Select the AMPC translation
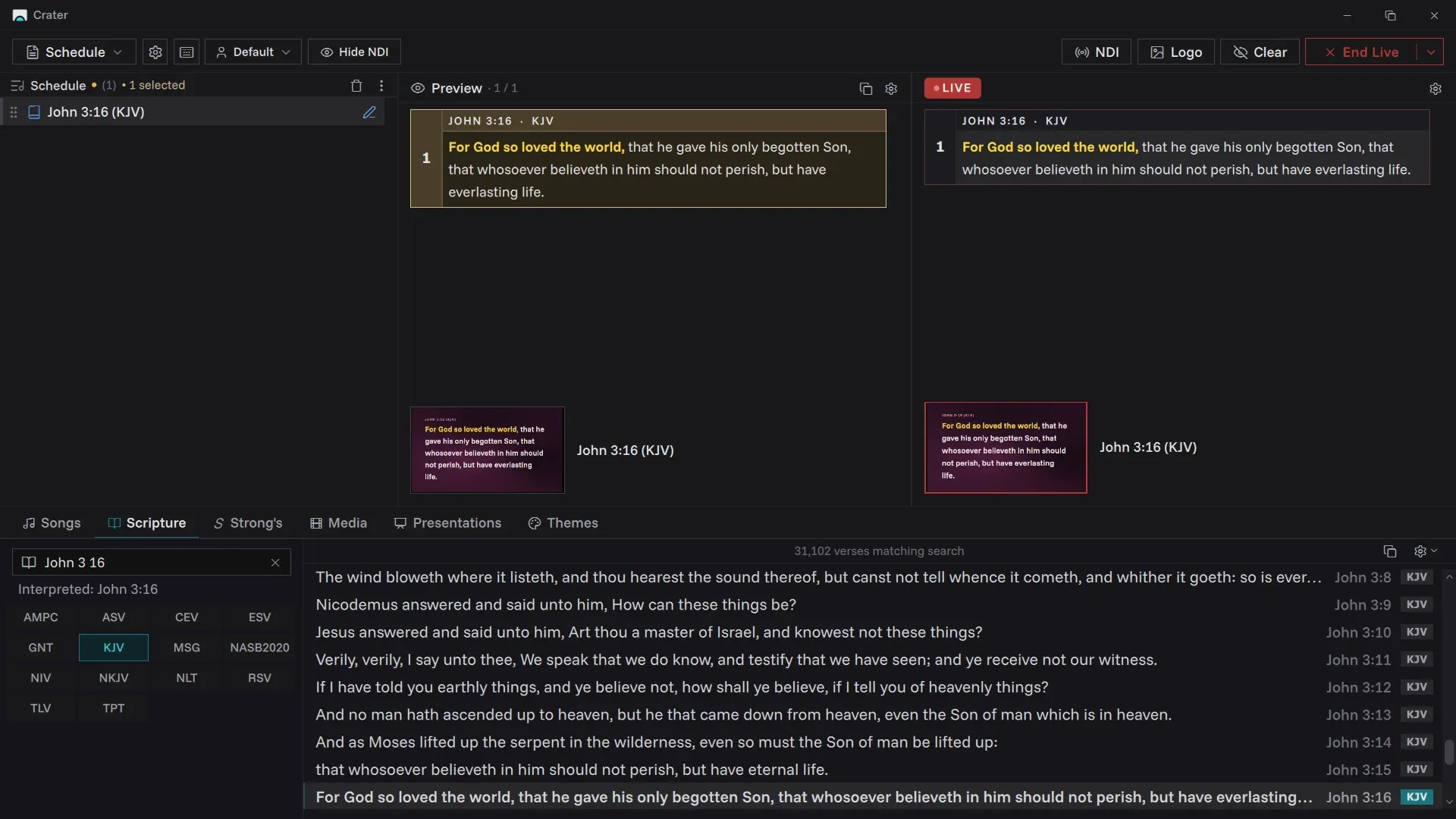The width and height of the screenshot is (1456, 819). click(x=41, y=617)
